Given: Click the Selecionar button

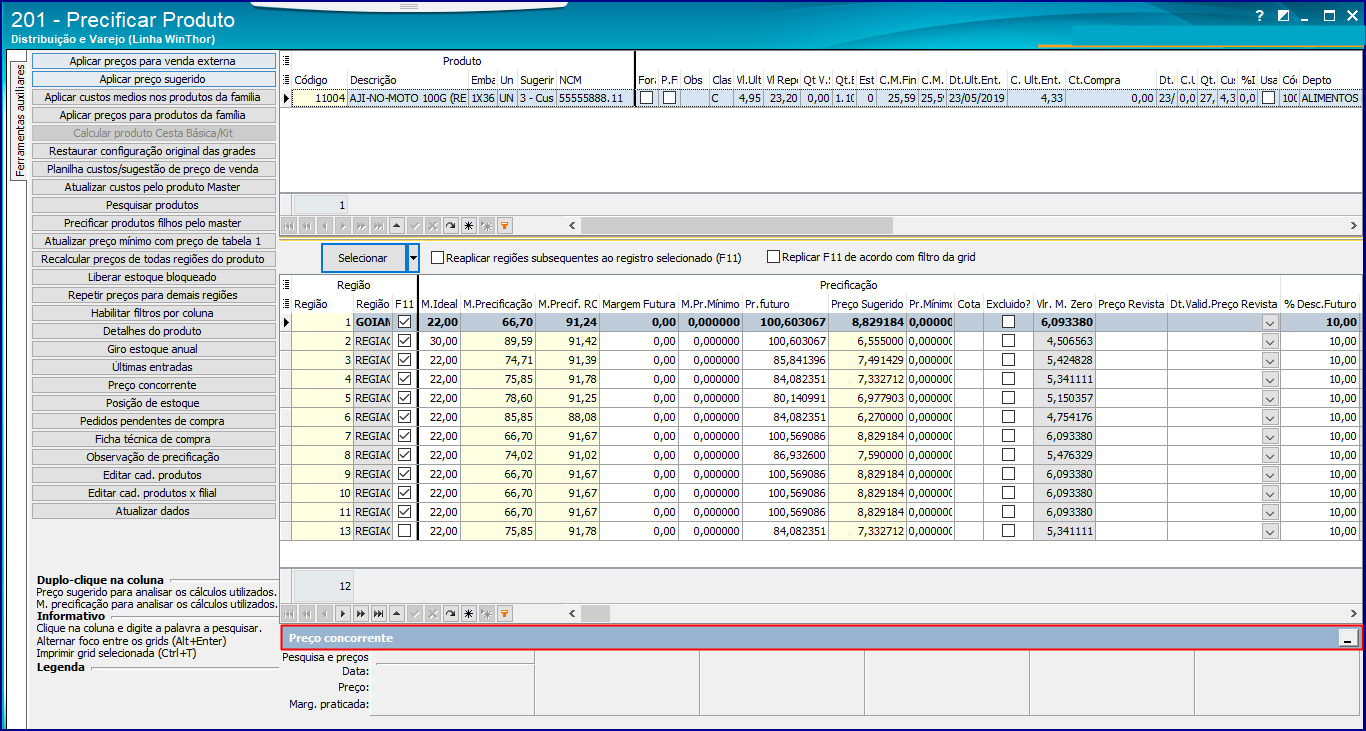Looking at the screenshot, I should pyautogui.click(x=363, y=258).
